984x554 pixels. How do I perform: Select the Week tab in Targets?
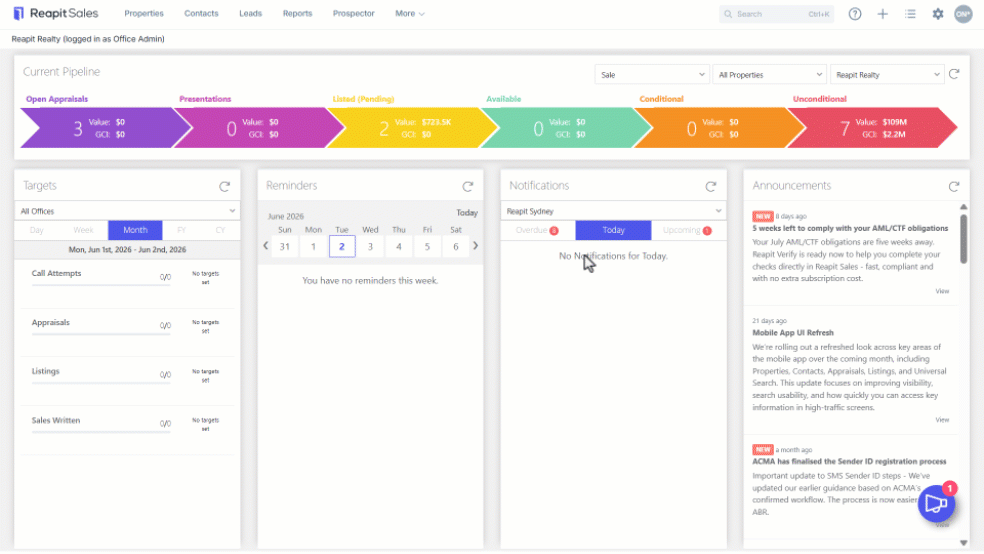tap(83, 230)
